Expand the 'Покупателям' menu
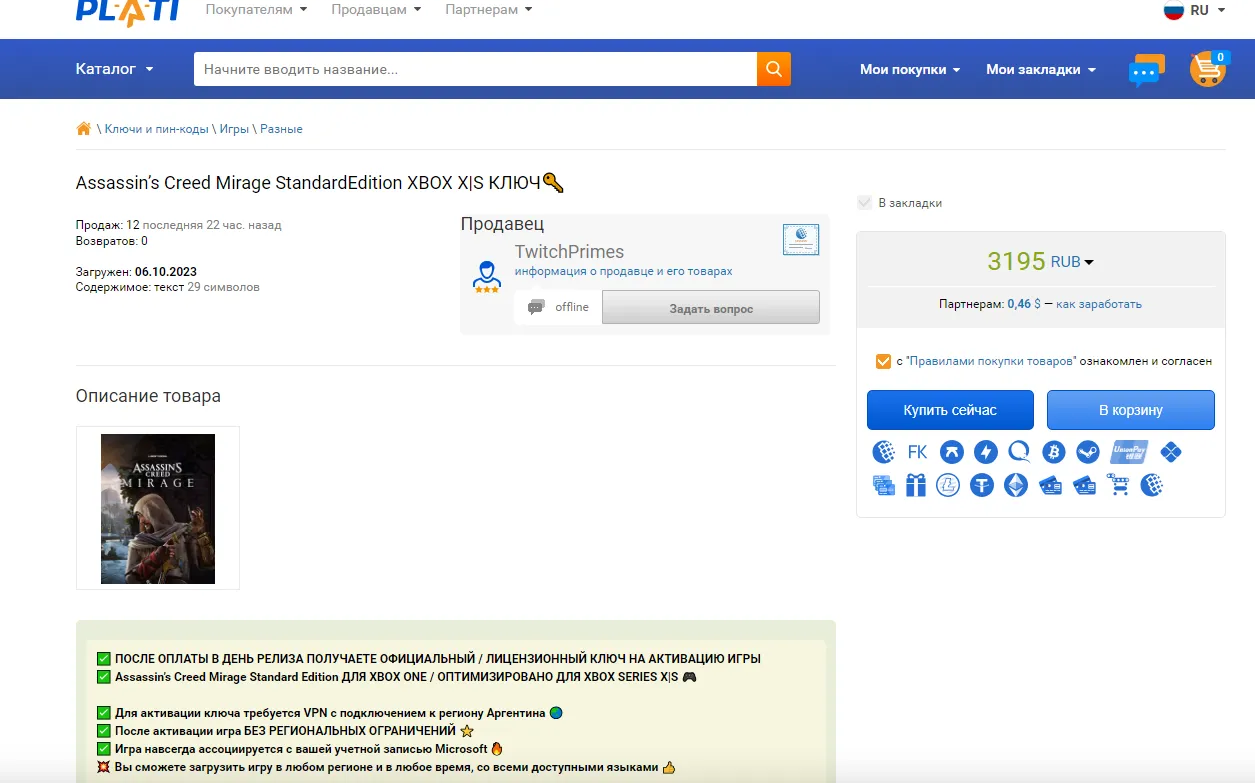 (256, 10)
